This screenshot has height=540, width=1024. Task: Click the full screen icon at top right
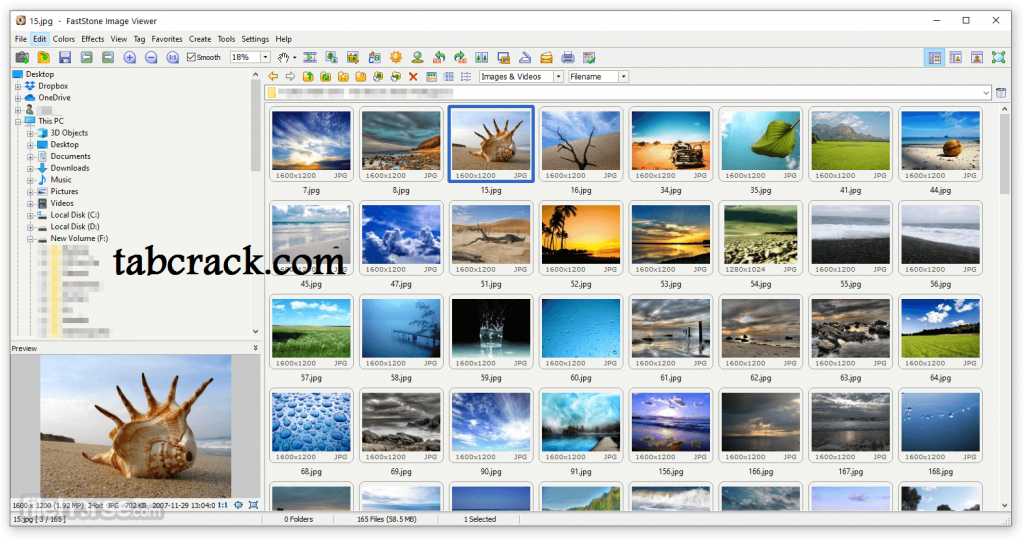998,57
